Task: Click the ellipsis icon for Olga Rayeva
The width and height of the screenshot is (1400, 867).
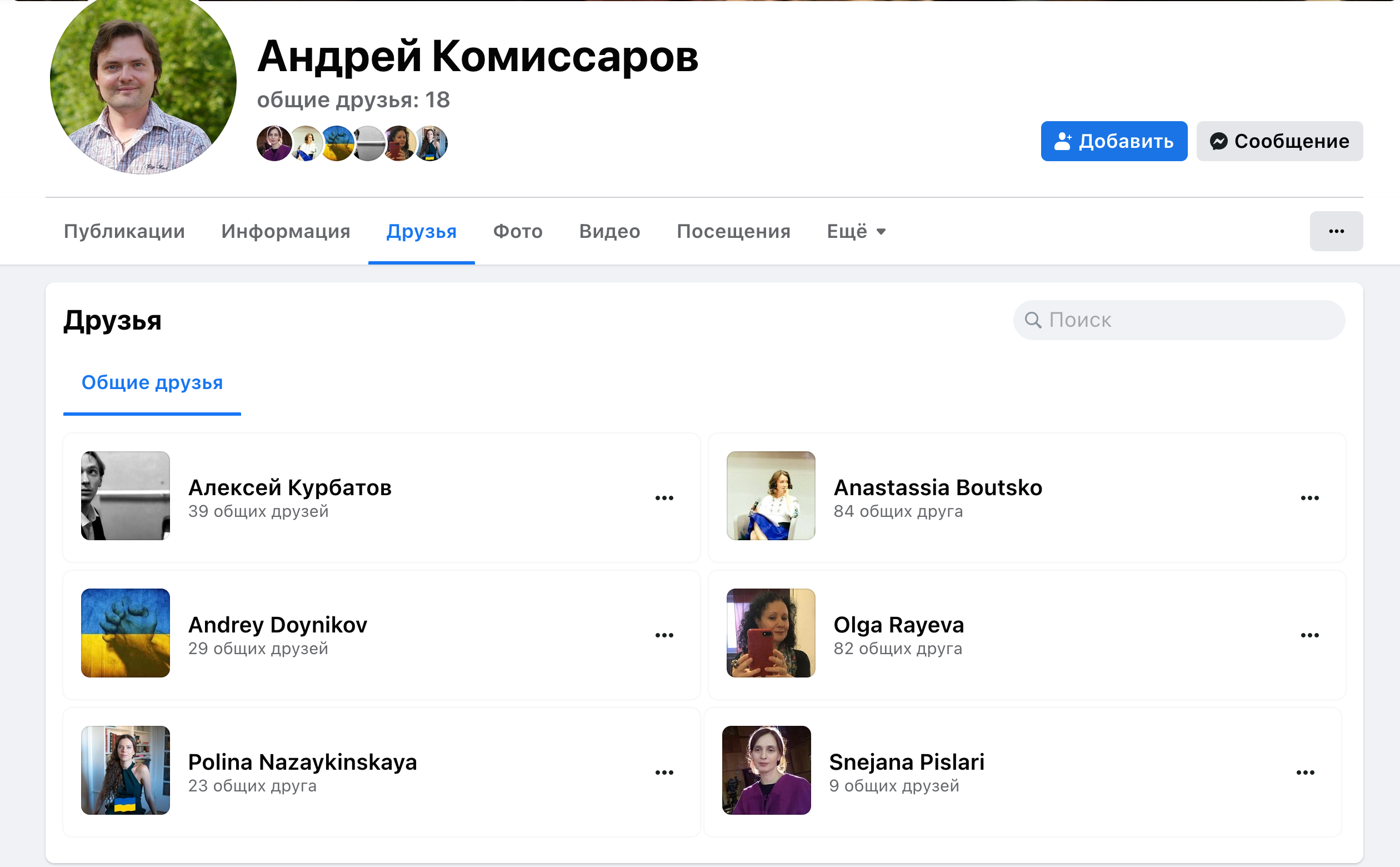Action: pos(1309,635)
